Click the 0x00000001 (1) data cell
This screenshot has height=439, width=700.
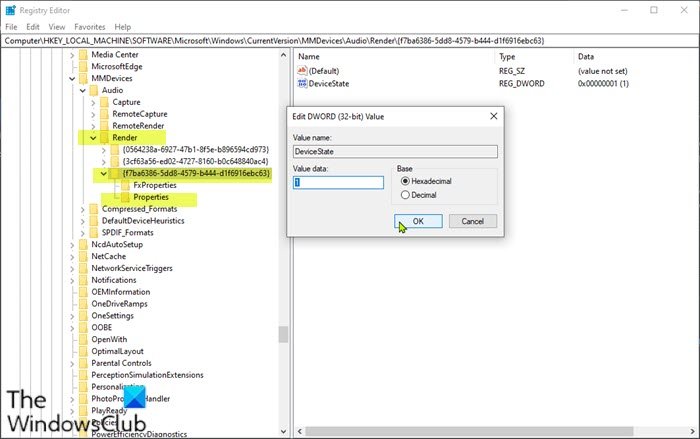point(603,84)
